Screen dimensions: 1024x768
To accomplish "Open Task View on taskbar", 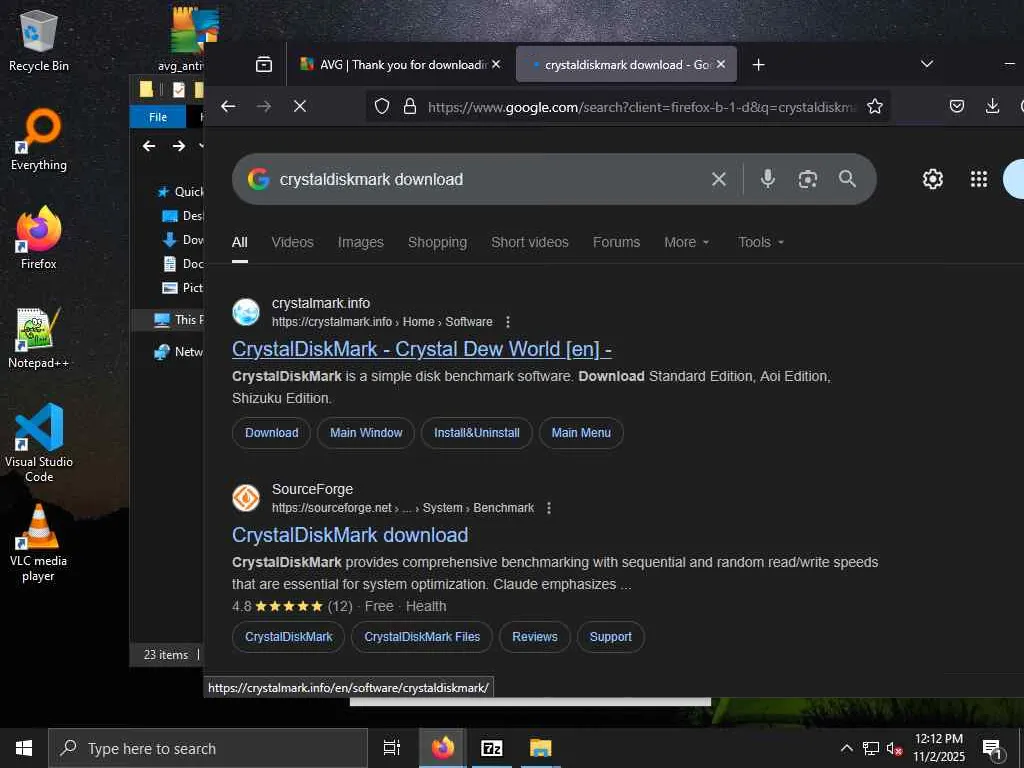I will (392, 748).
